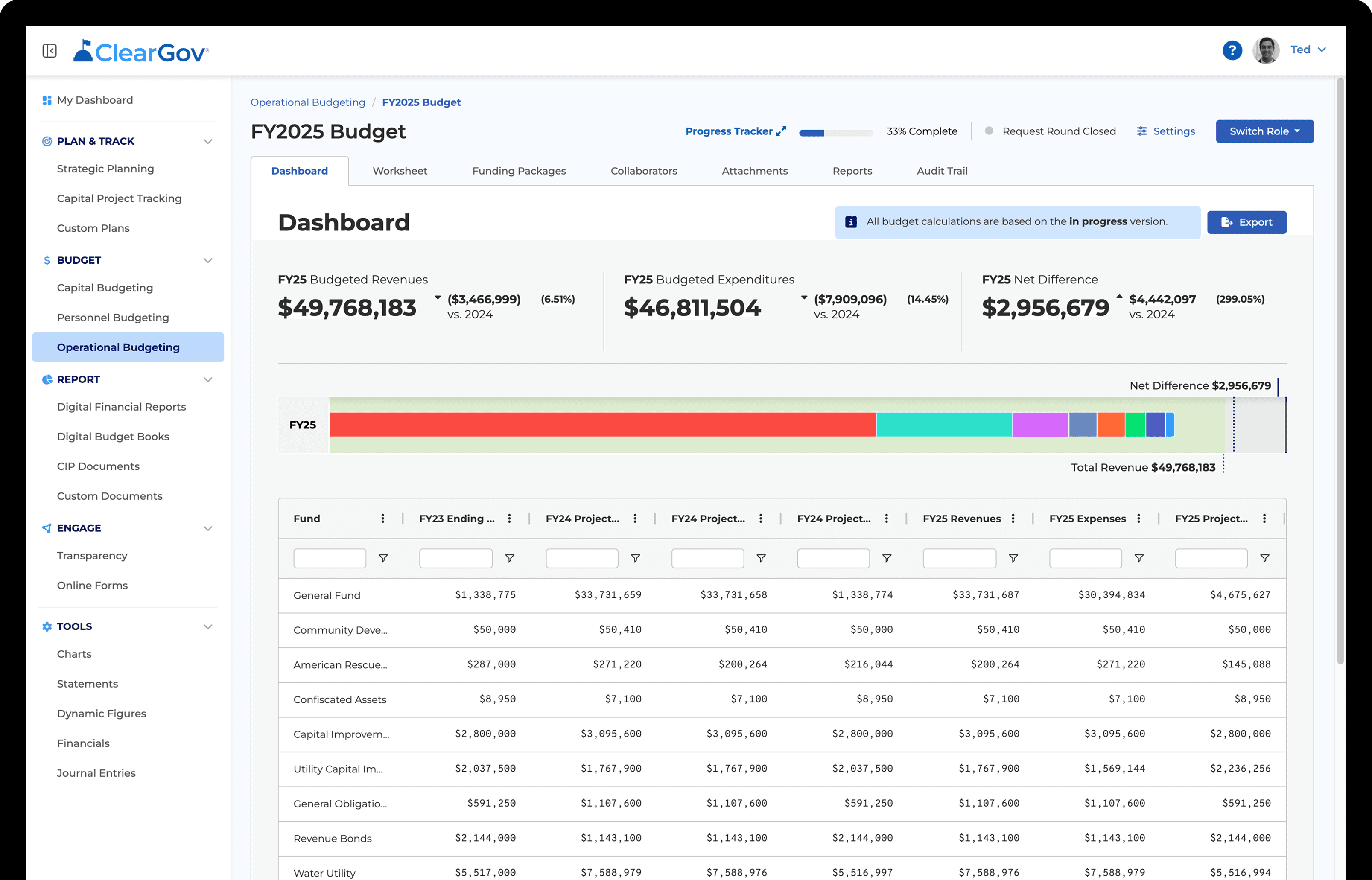Image resolution: width=1372 pixels, height=880 pixels.
Task: Open the Audit Trail tab
Action: click(x=942, y=171)
